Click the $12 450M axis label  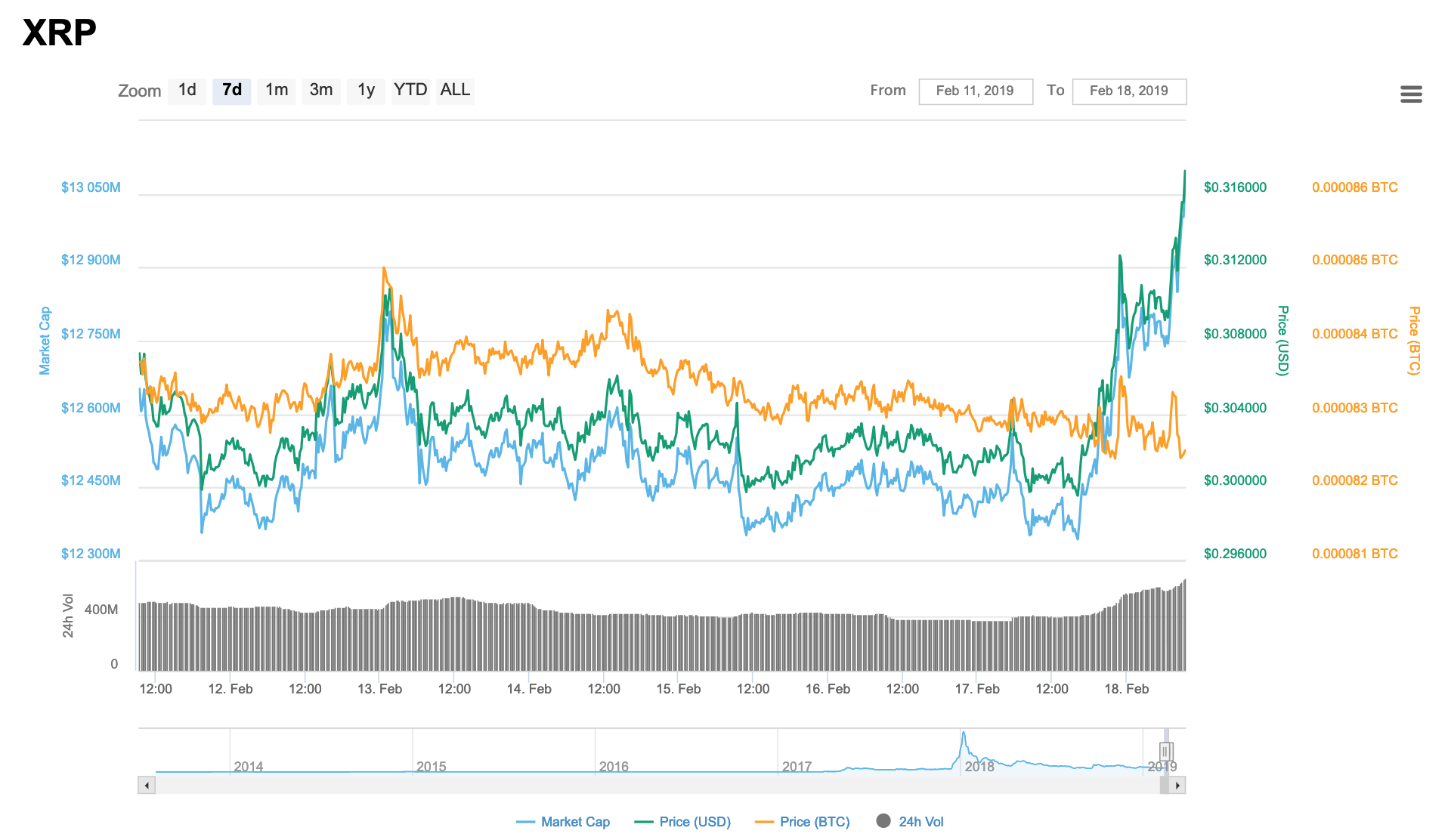pyautogui.click(x=91, y=480)
